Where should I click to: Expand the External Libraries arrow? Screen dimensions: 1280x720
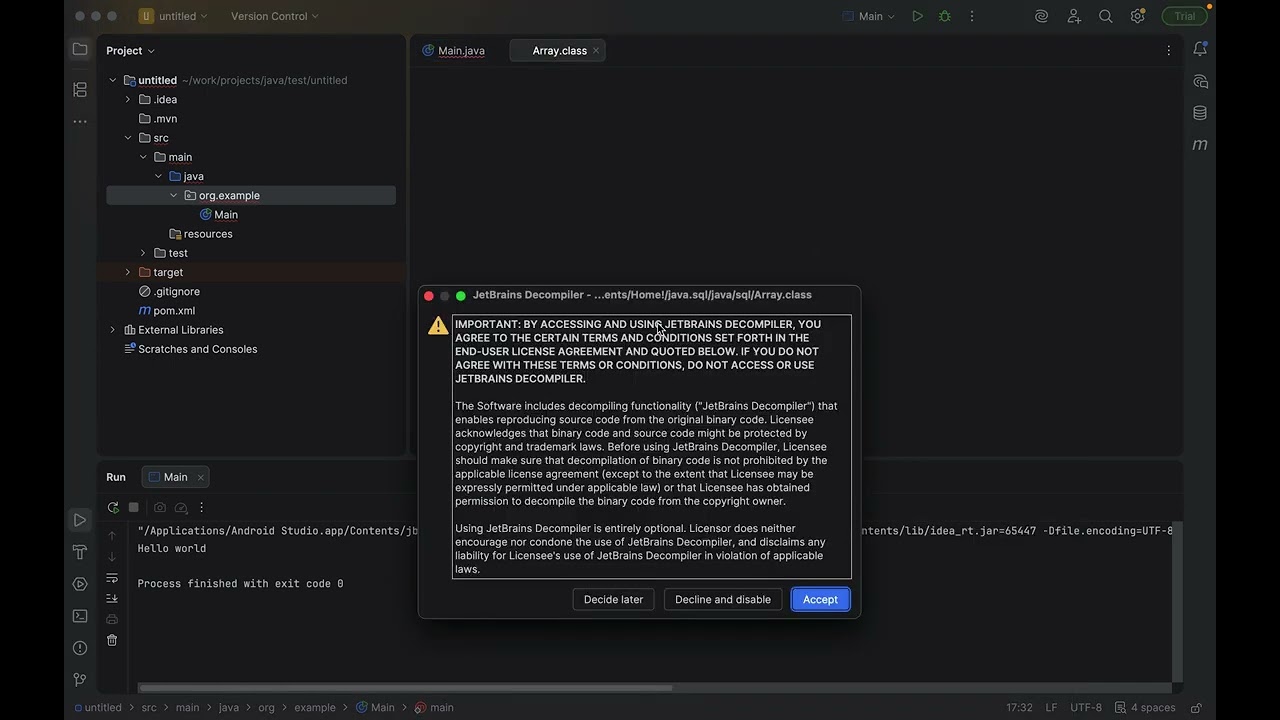pyautogui.click(x=113, y=330)
